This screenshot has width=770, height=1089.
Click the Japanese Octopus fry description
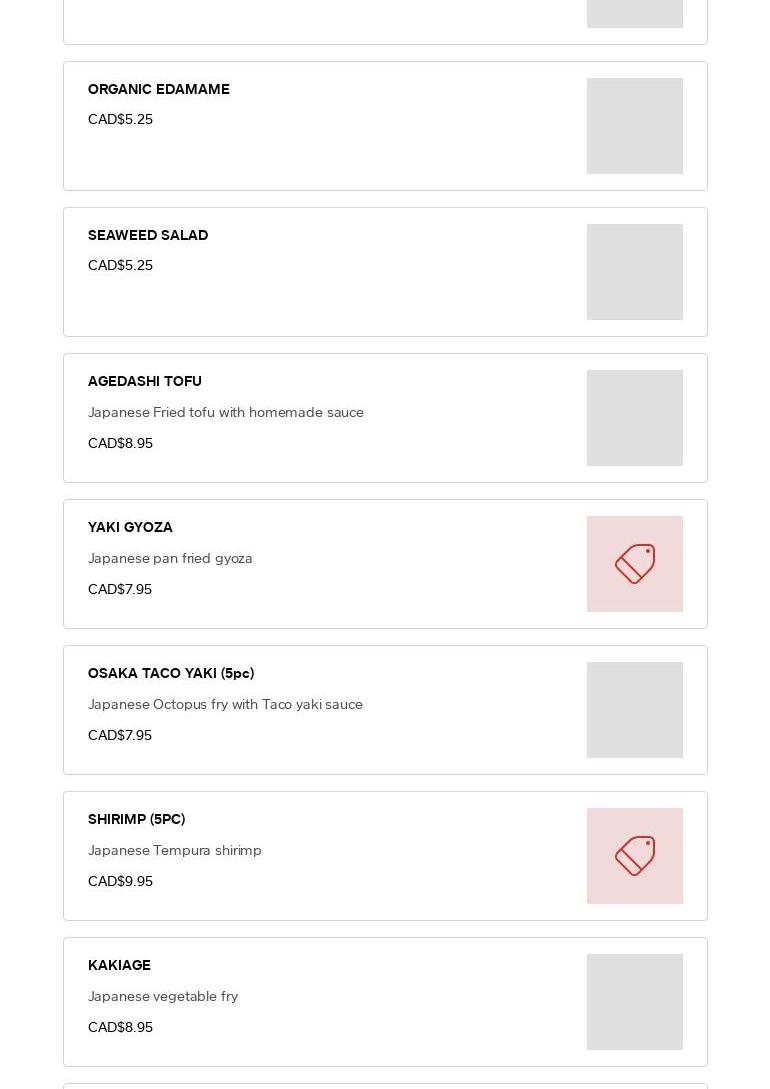[x=225, y=704]
